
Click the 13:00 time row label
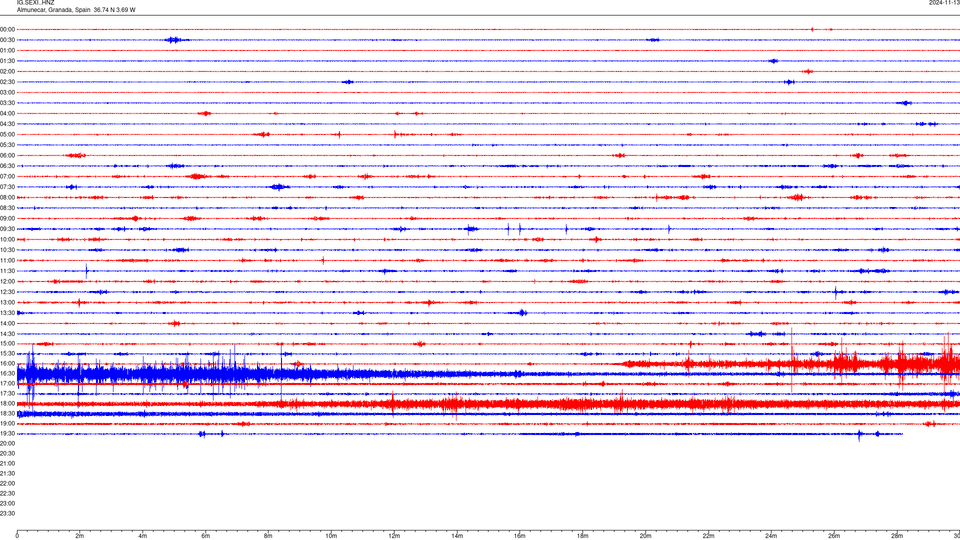click(x=7, y=302)
